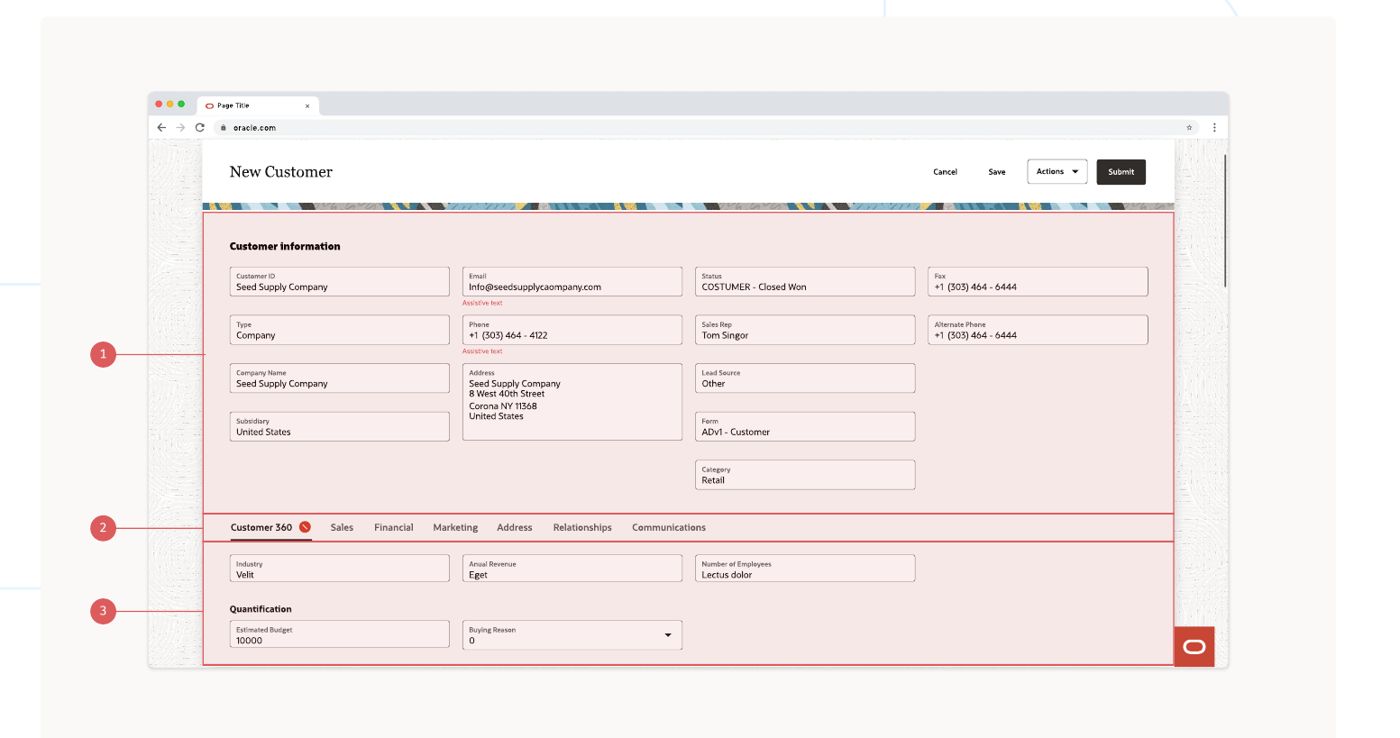Edit the Anual Revenue field
1400x738 pixels.
[572, 569]
